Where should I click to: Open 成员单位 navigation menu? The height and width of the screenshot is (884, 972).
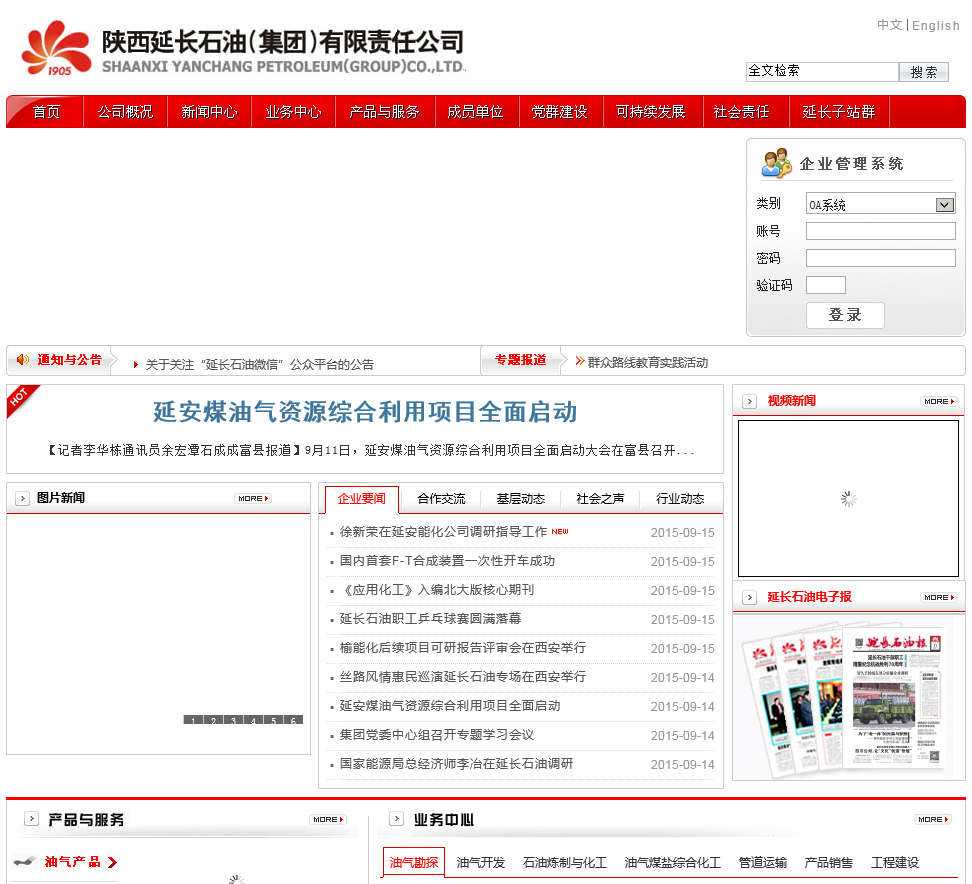click(475, 112)
